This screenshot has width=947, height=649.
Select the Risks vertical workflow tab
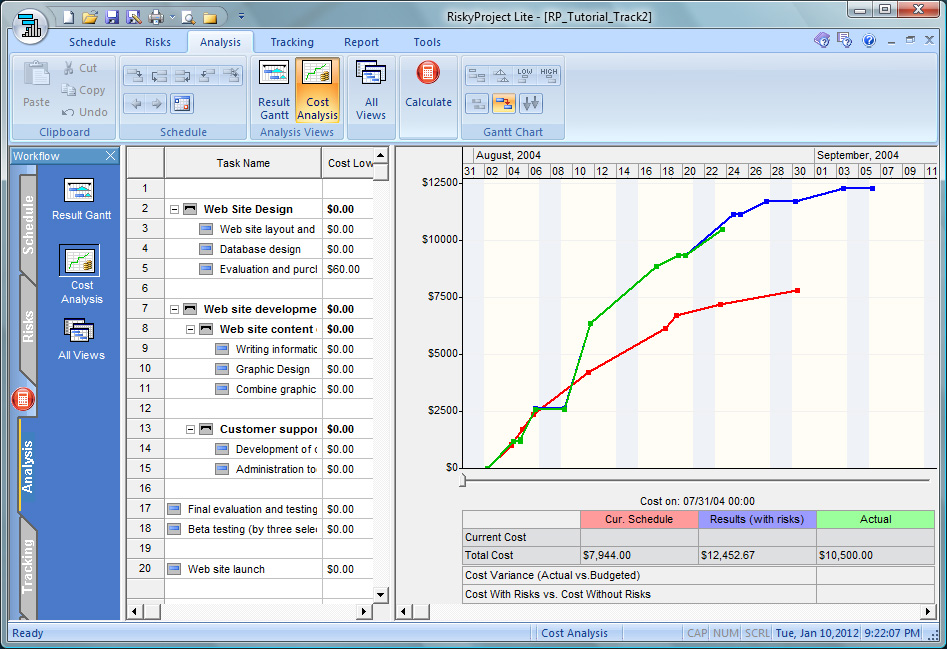(28, 327)
